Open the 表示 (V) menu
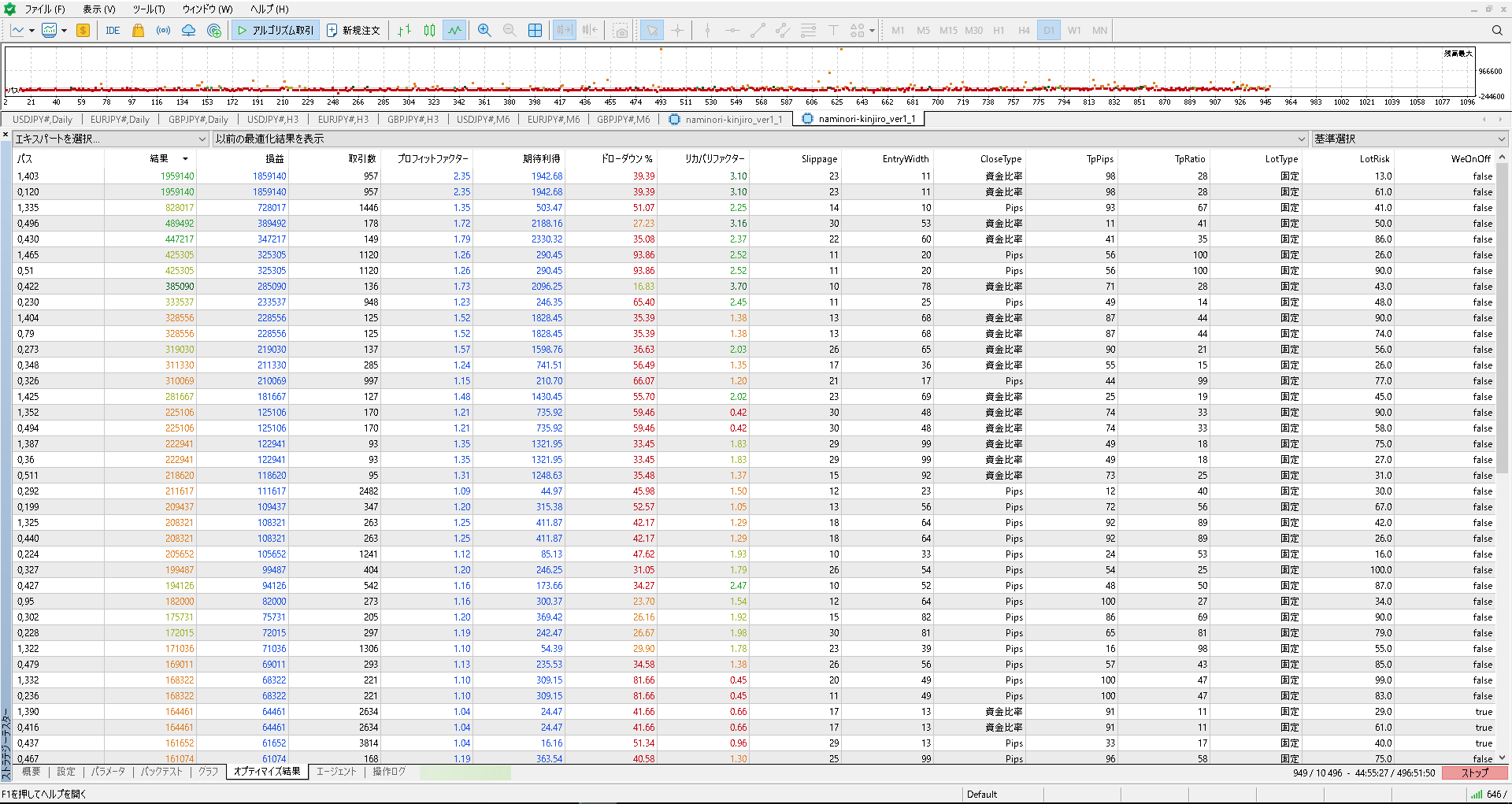Screen dimensions: 1512x804 (x=99, y=9)
